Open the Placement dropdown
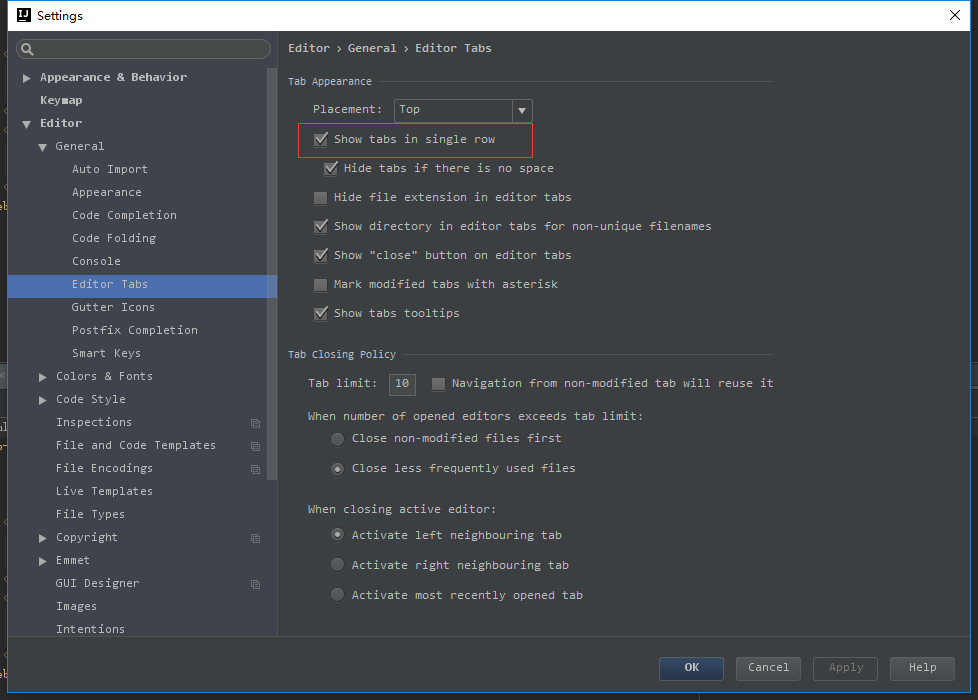Image resolution: width=978 pixels, height=700 pixels. click(x=522, y=110)
